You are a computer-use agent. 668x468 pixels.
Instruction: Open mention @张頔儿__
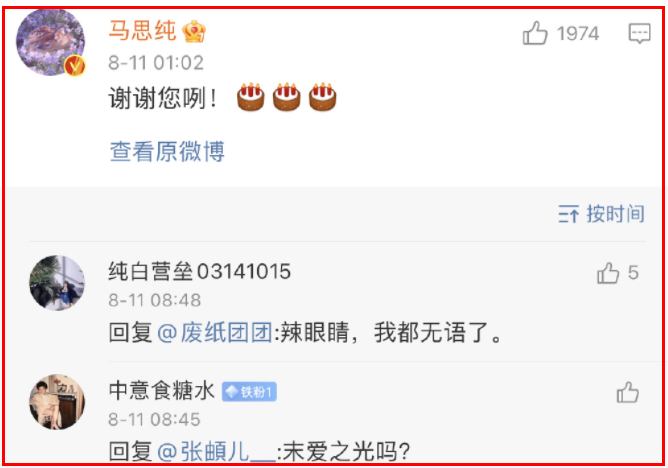pos(216,451)
